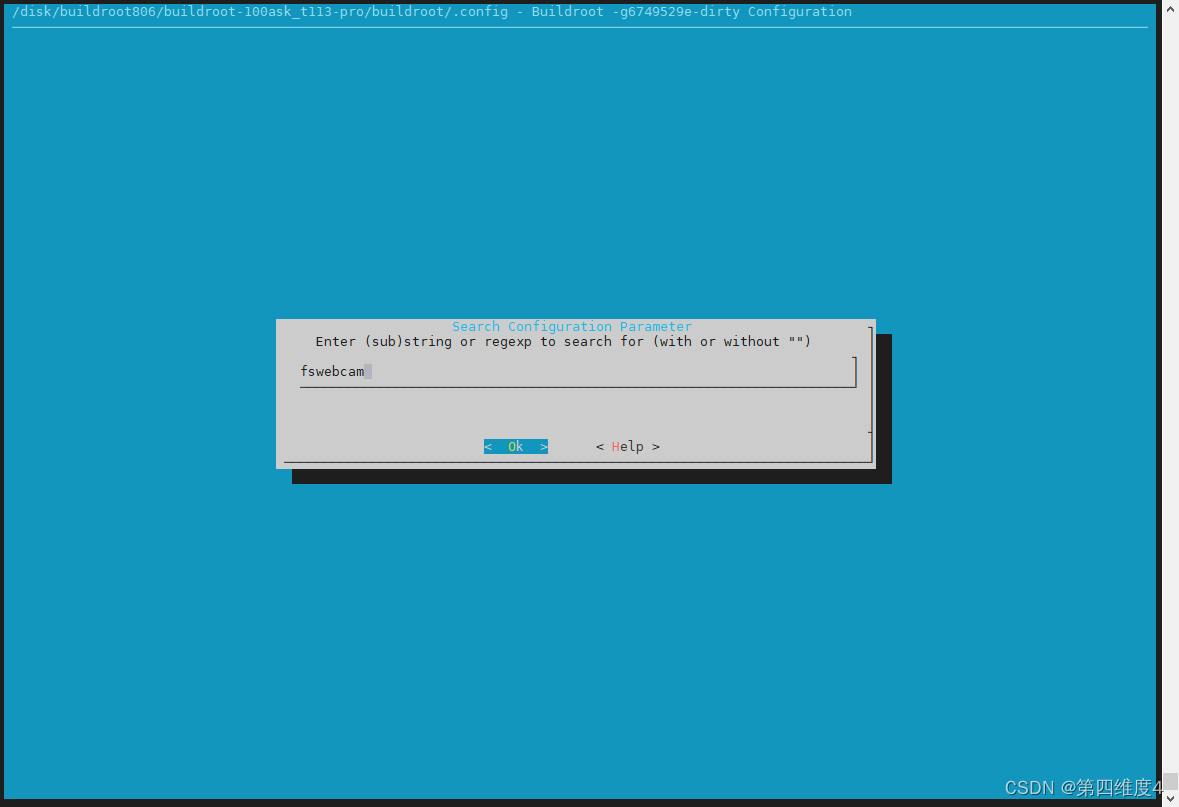
Task: Click the instruction text about regexp searching
Action: pyautogui.click(x=562, y=341)
